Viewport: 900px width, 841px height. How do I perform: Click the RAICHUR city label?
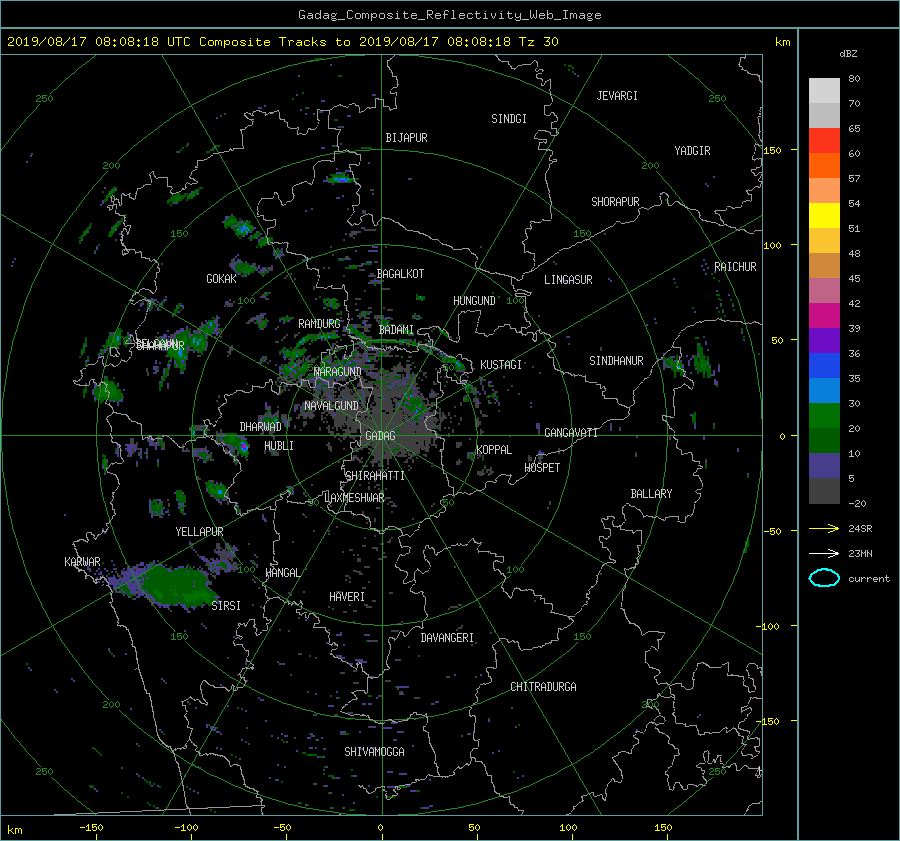coord(735,267)
